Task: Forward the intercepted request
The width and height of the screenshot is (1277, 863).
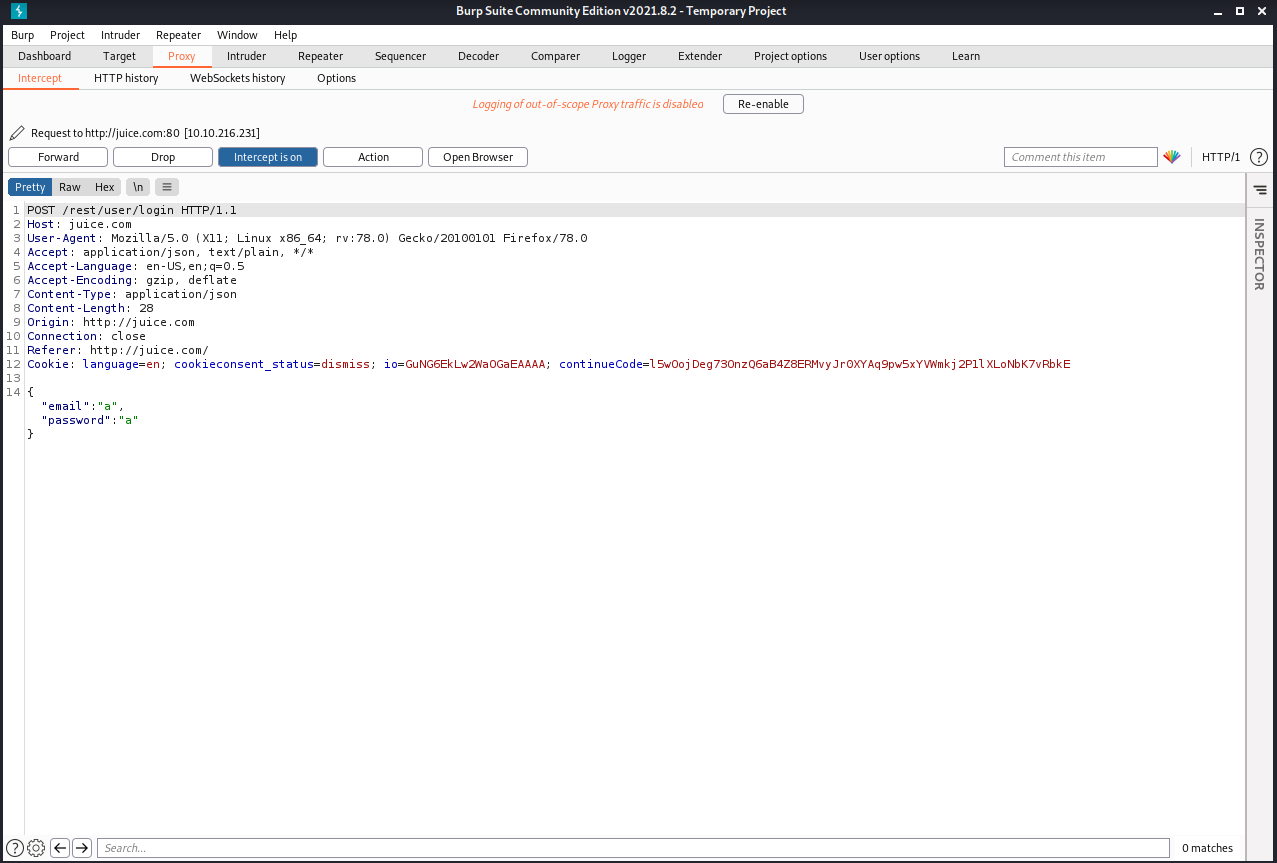Action: tap(58, 157)
